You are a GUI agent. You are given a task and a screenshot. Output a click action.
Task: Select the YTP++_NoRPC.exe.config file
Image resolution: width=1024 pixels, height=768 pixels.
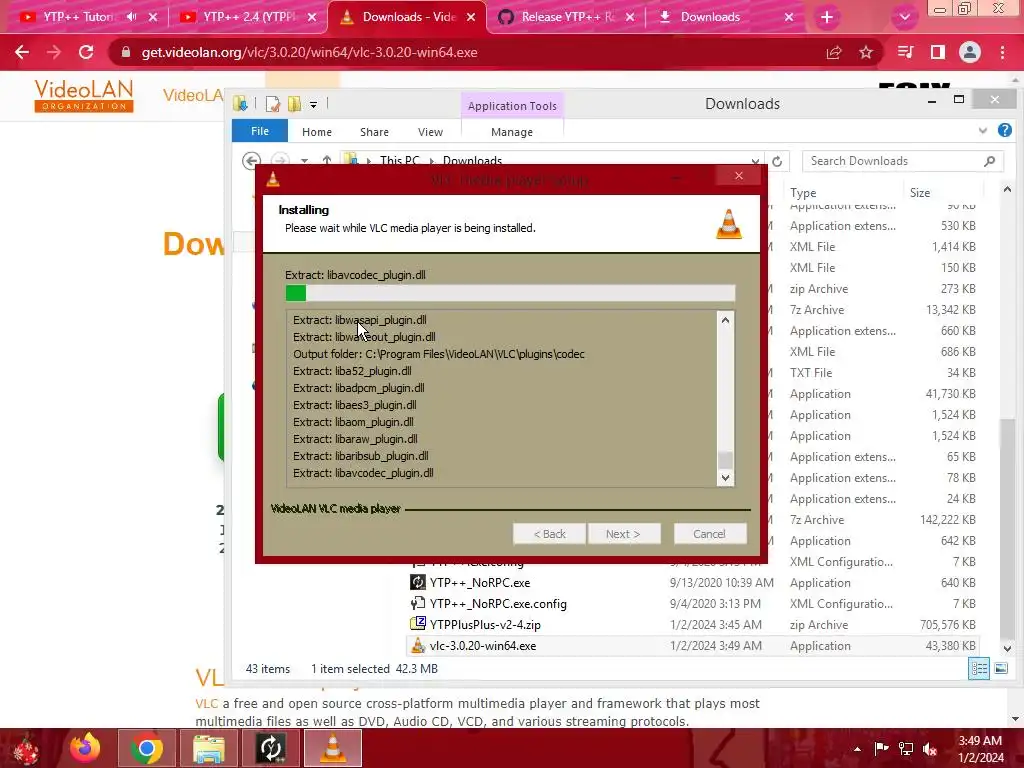pyautogui.click(x=498, y=604)
